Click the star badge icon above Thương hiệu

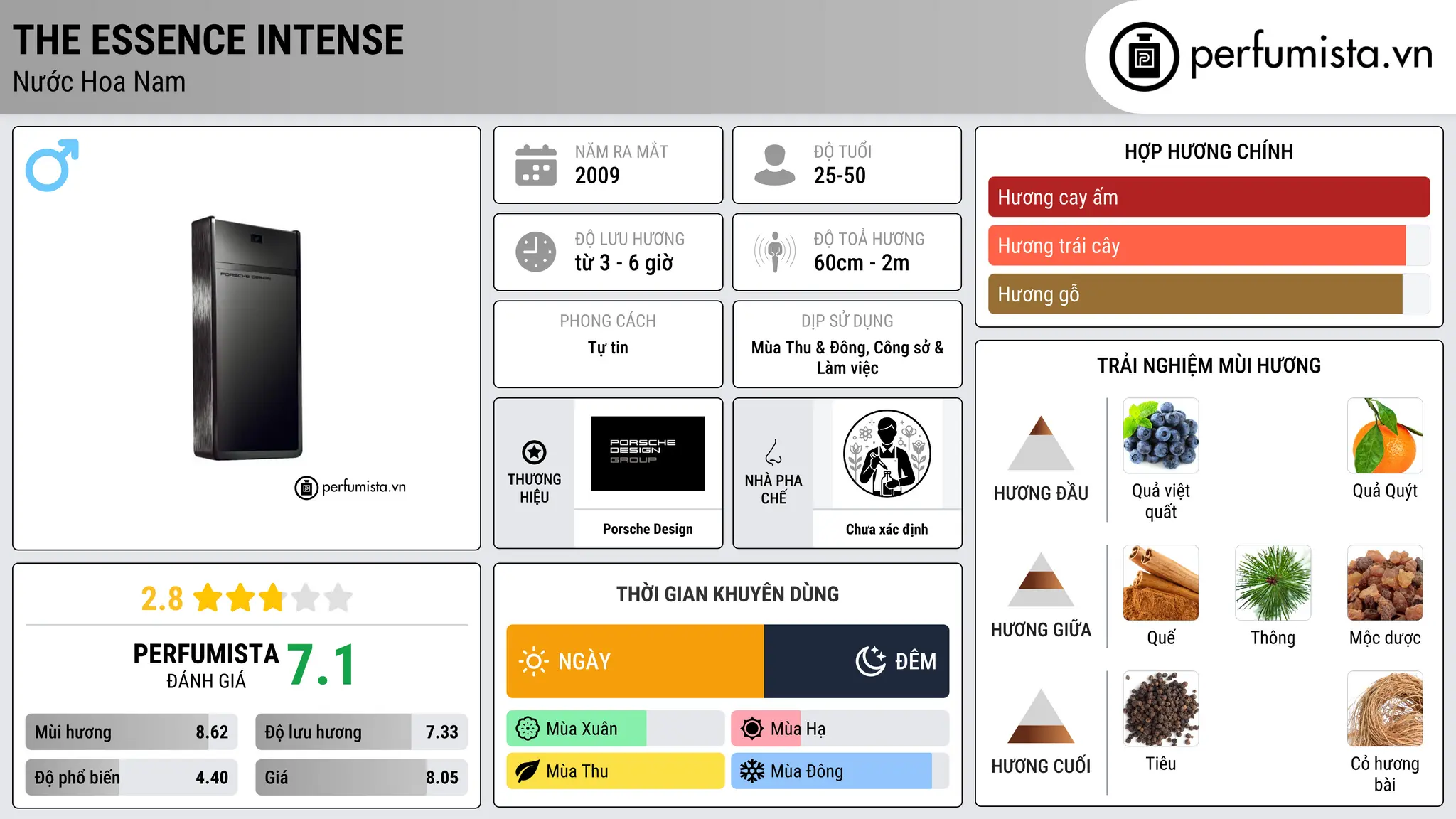[534, 452]
